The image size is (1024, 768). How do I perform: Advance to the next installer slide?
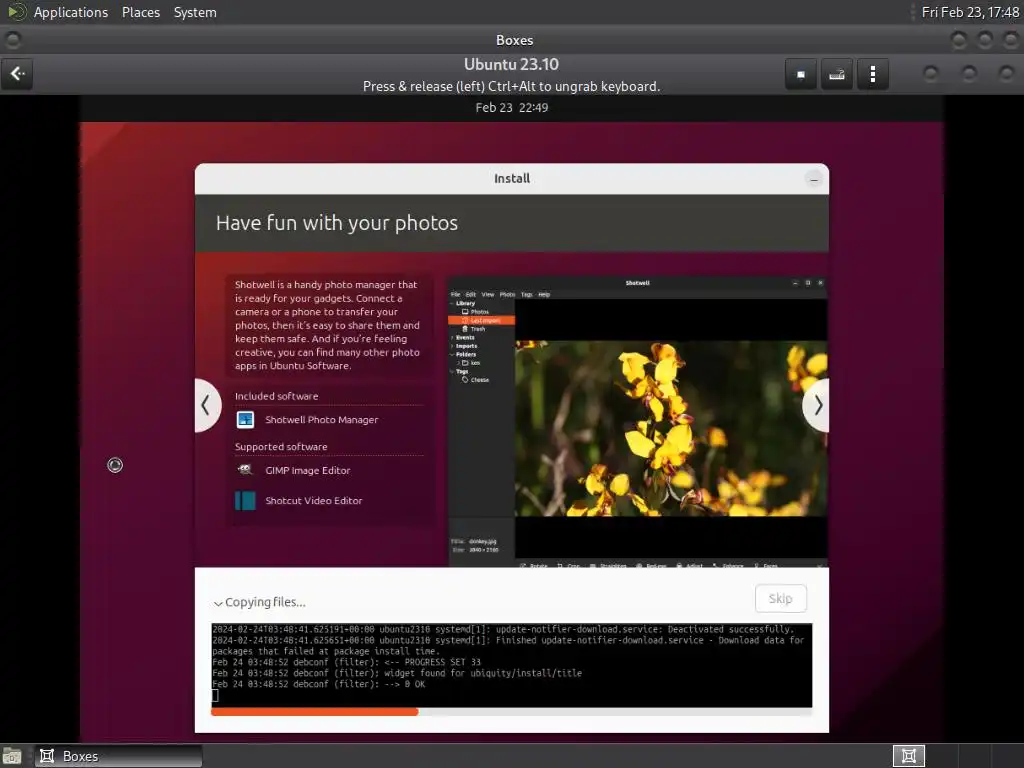coord(816,405)
